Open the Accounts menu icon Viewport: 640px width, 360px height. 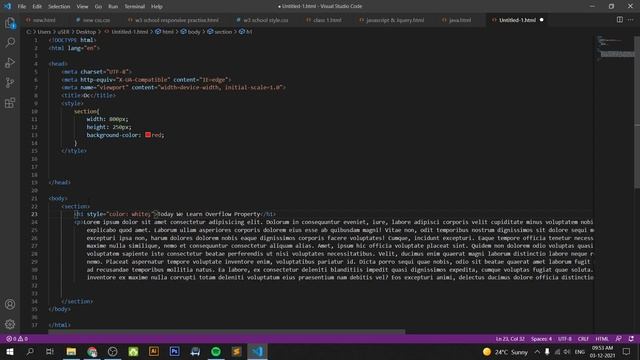pyautogui.click(x=10, y=304)
